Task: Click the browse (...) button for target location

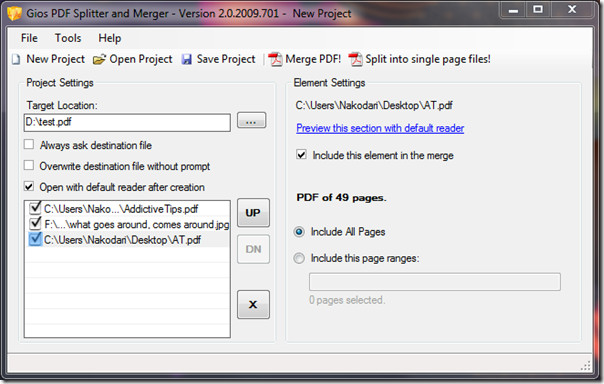Action: (251, 121)
